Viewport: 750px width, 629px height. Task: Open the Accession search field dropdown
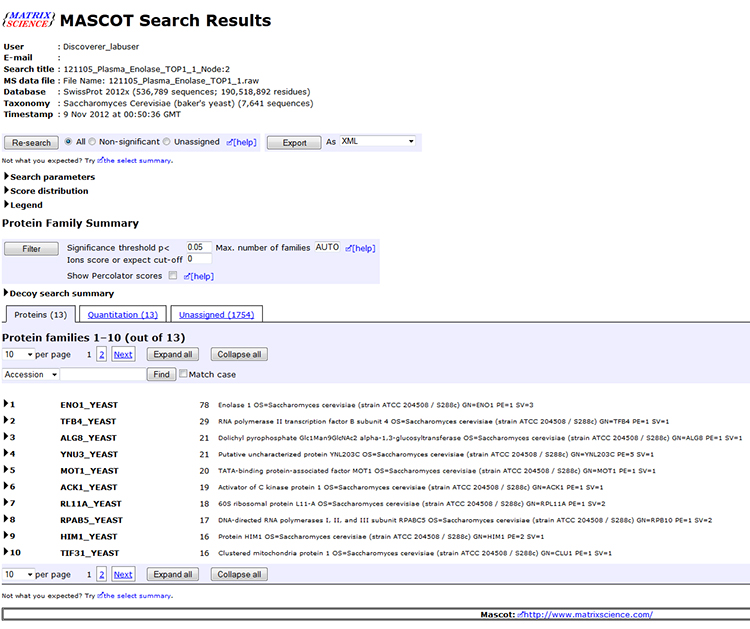click(x=31, y=375)
